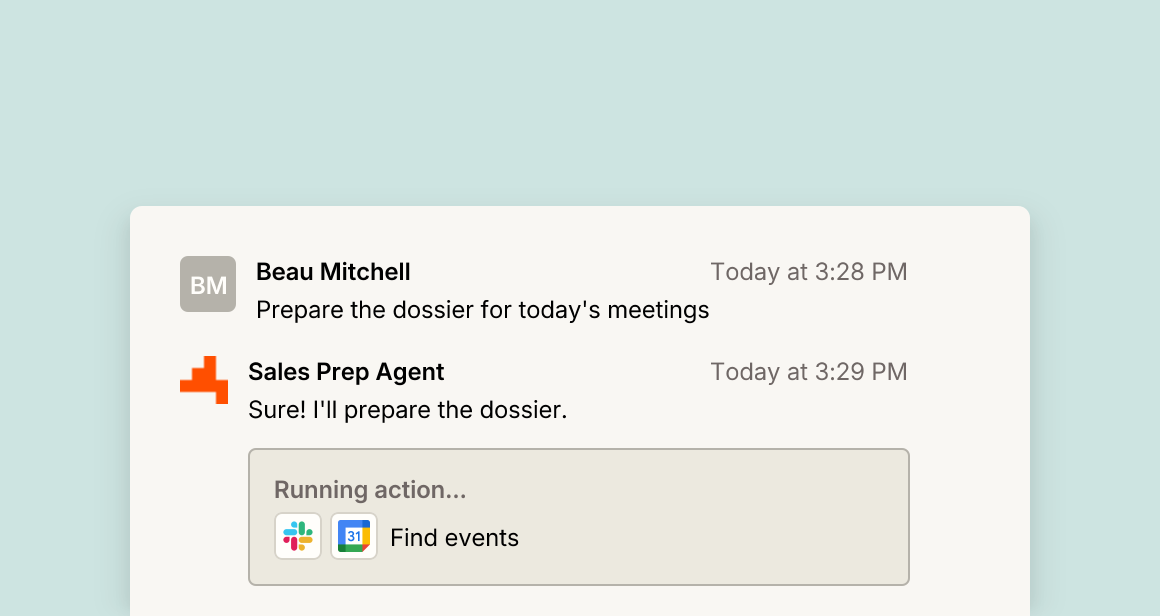The height and width of the screenshot is (616, 1160).
Task: Click the Find events action label
Action: 454,538
